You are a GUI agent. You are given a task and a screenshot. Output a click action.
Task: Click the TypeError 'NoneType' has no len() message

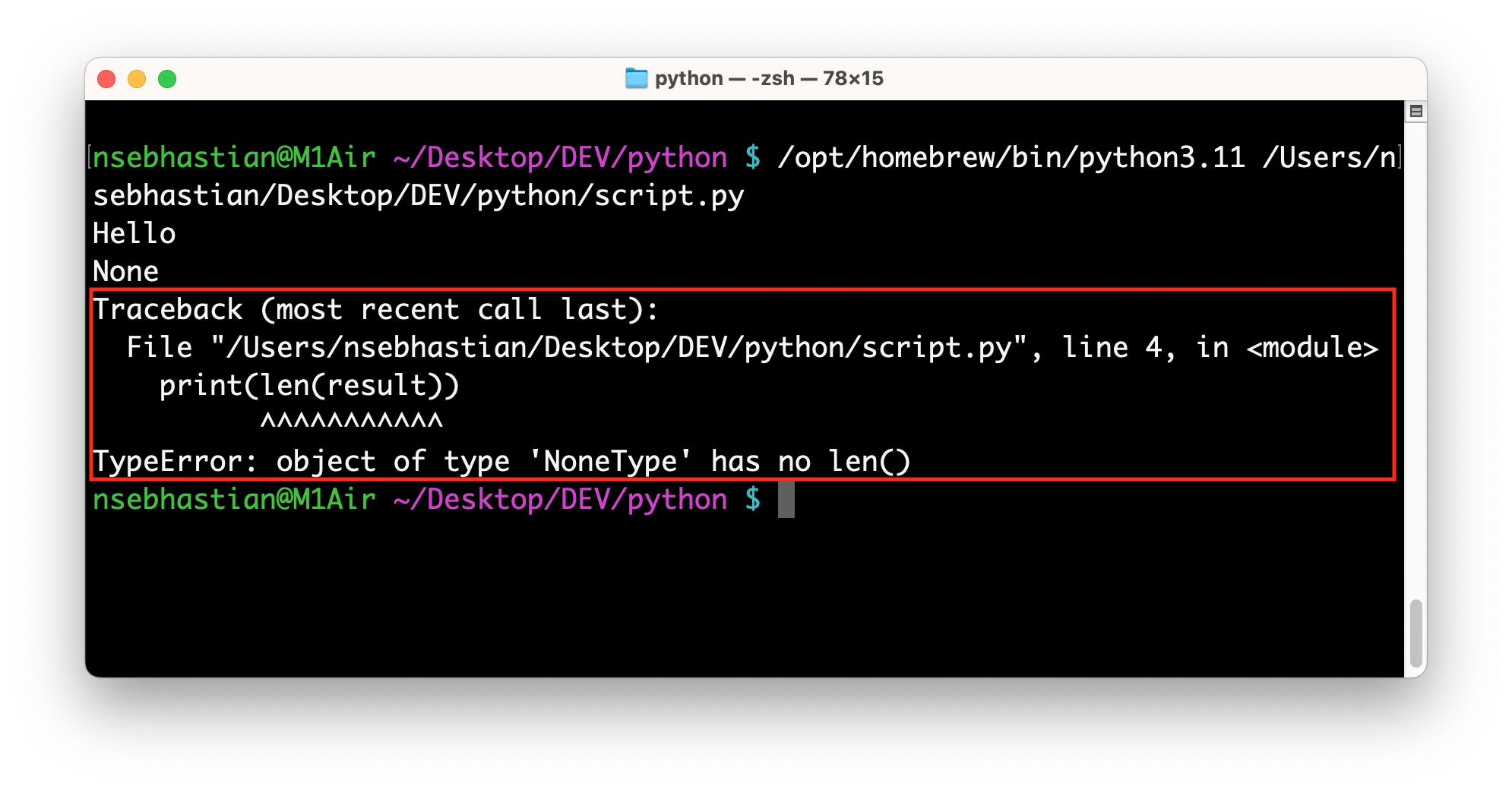tap(501, 461)
